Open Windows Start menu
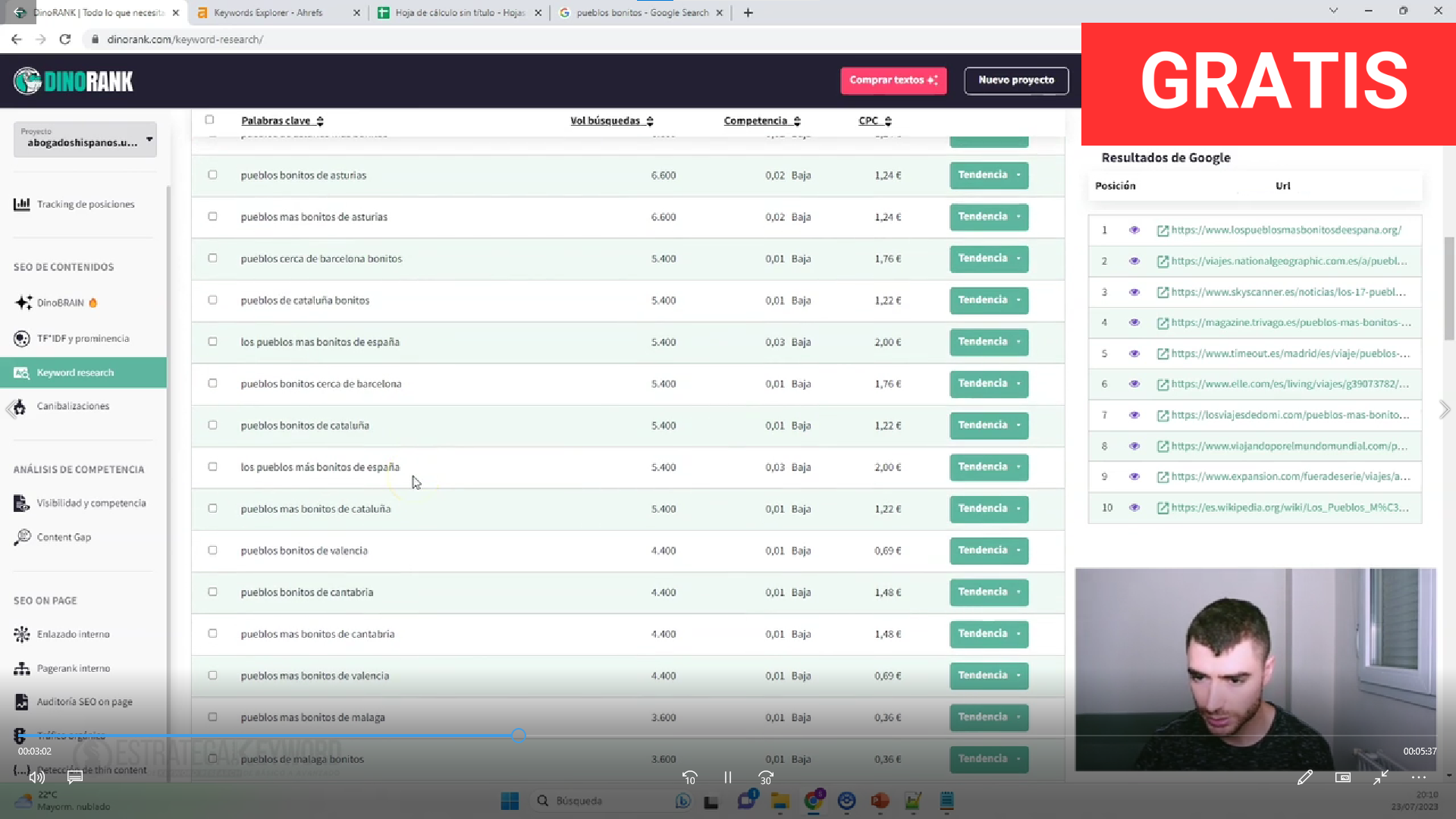Image resolution: width=1456 pixels, height=819 pixels. pos(510,801)
